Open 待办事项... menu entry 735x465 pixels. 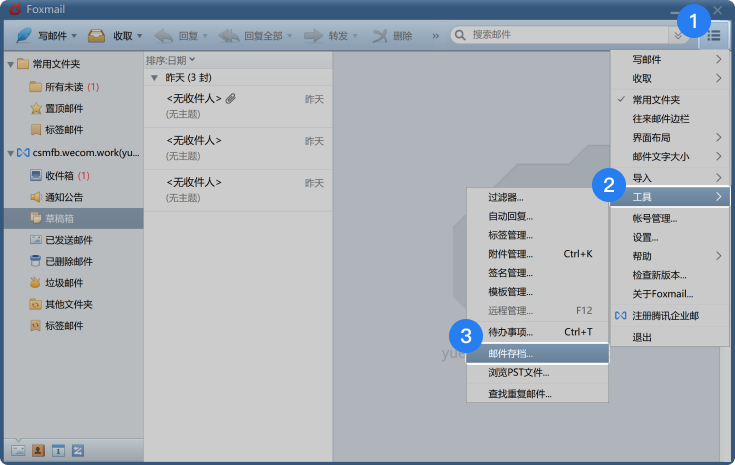(x=537, y=332)
